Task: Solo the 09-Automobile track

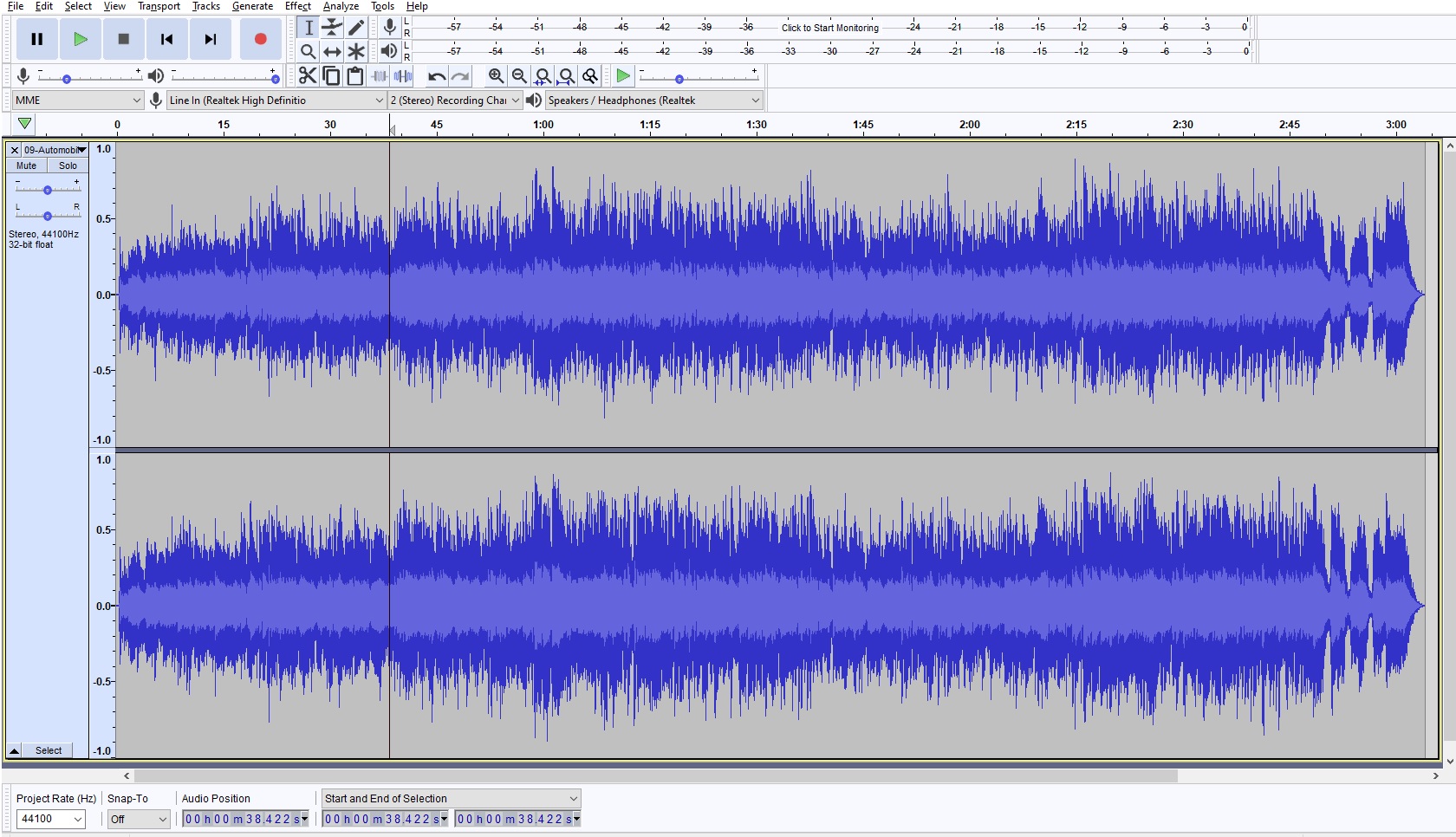Action: (68, 165)
